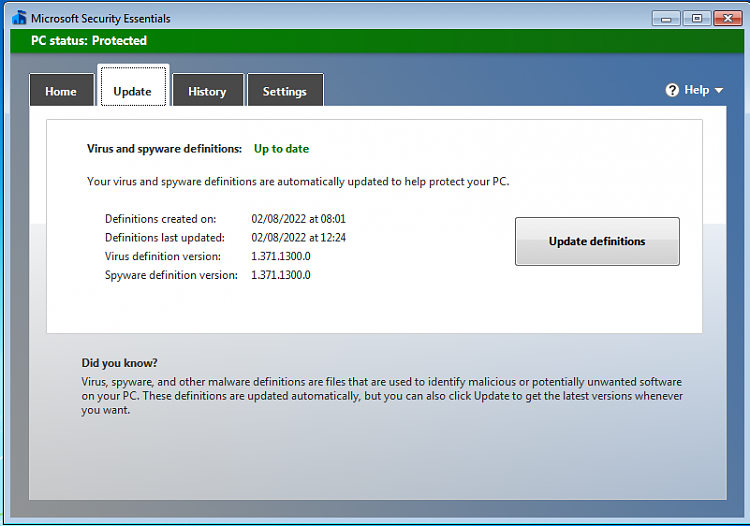This screenshot has height=526, width=750.
Task: Click the "Up to date" status text
Action: pos(281,149)
